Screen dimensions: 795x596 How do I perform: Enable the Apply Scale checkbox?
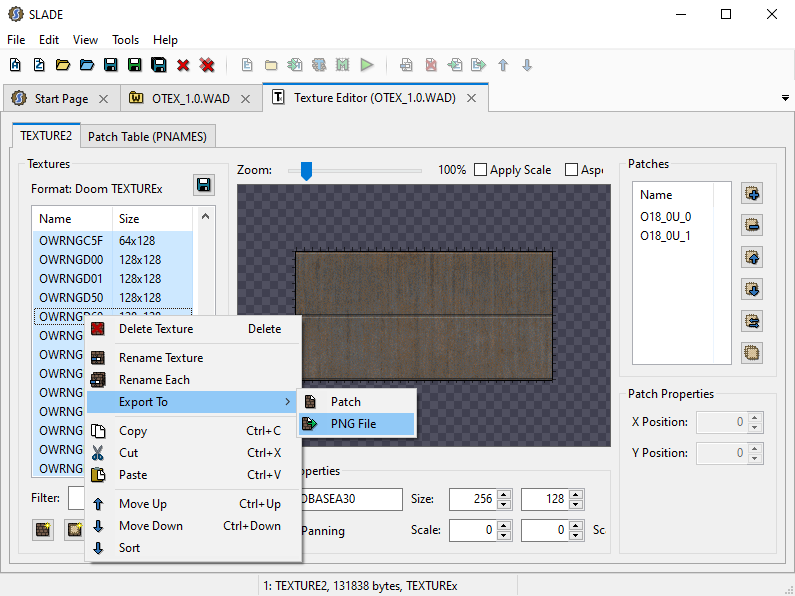click(x=481, y=170)
